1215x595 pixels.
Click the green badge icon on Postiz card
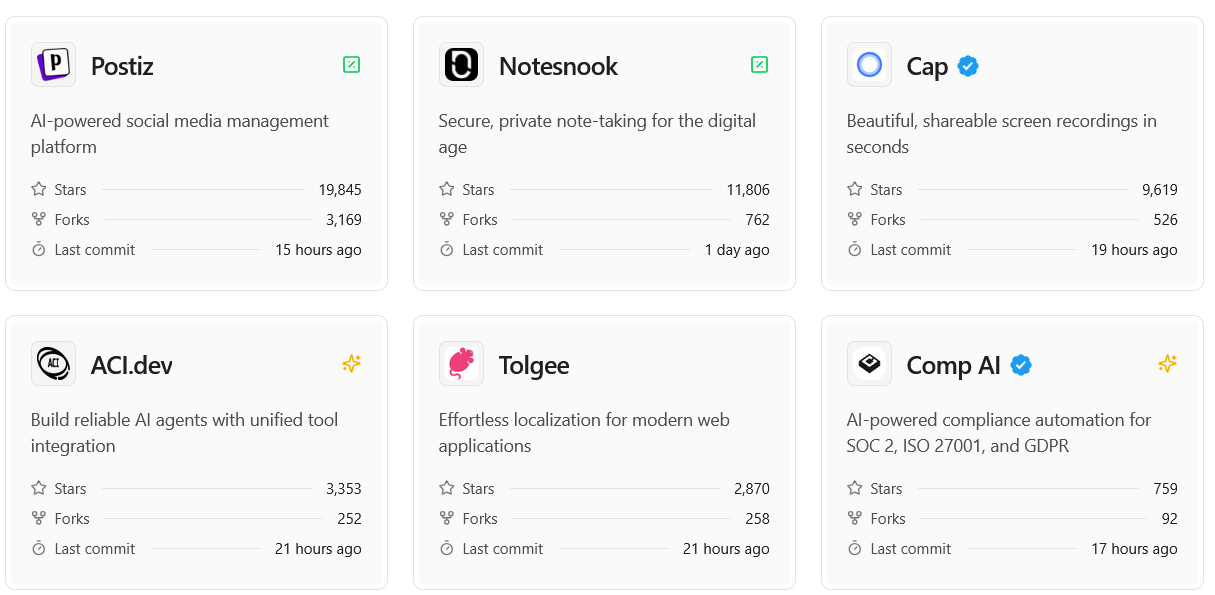(351, 65)
